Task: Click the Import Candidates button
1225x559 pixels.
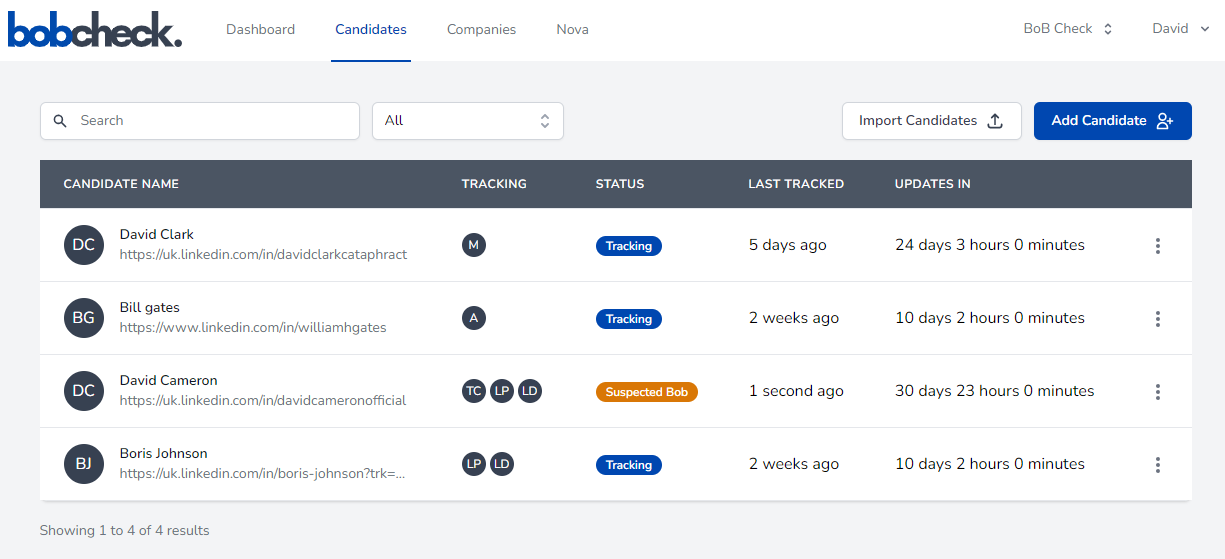Action: point(931,121)
